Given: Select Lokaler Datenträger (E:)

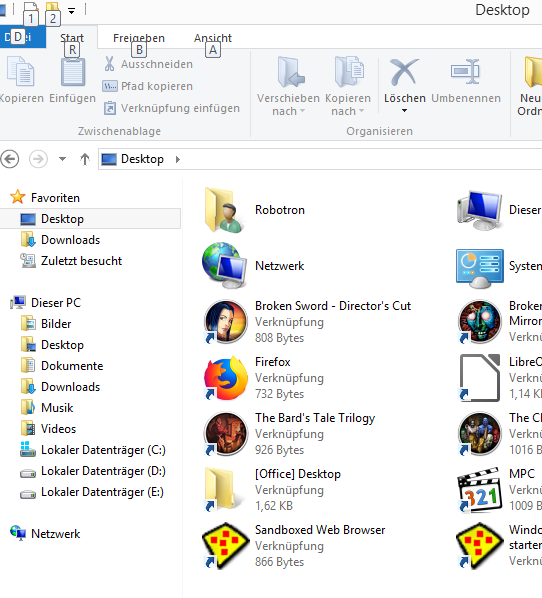Looking at the screenshot, I should [x=102, y=492].
